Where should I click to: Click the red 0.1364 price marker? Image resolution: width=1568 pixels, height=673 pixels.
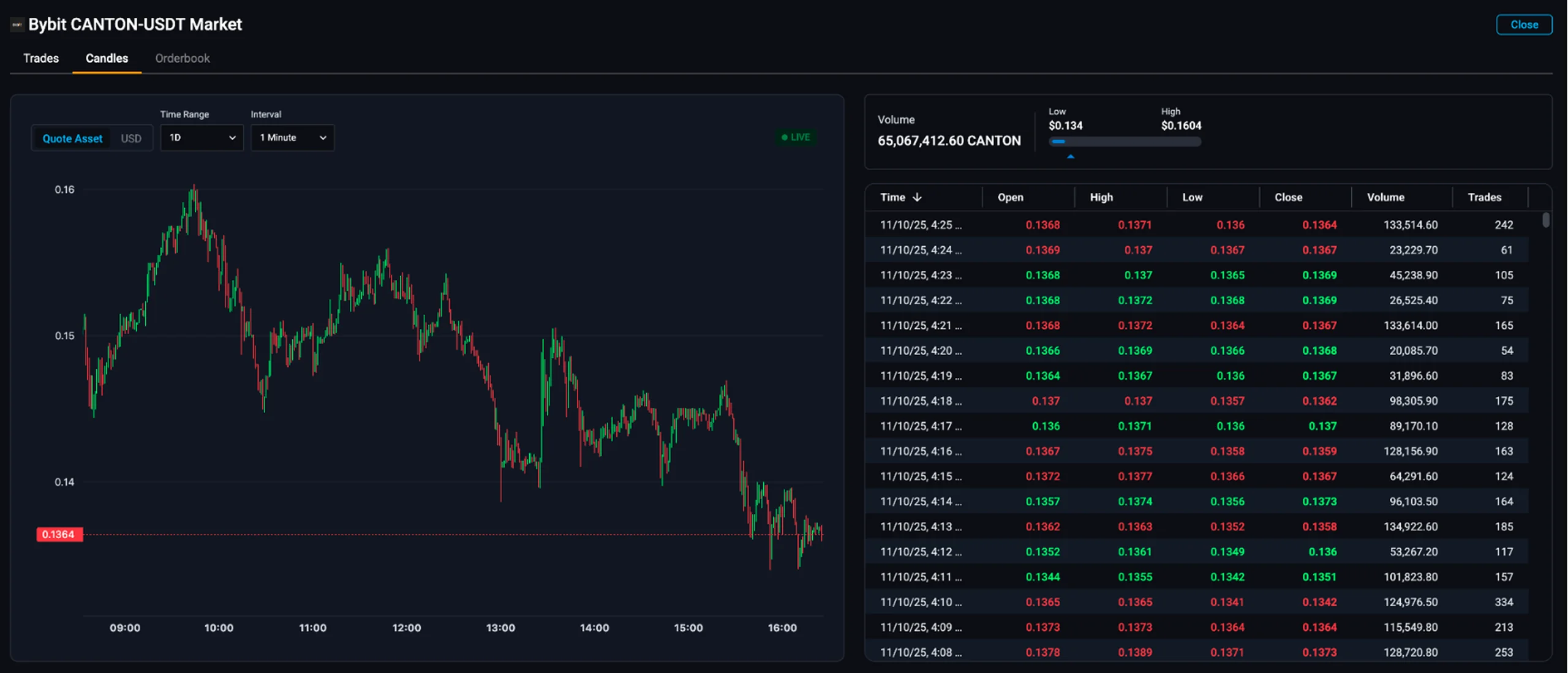(x=59, y=535)
